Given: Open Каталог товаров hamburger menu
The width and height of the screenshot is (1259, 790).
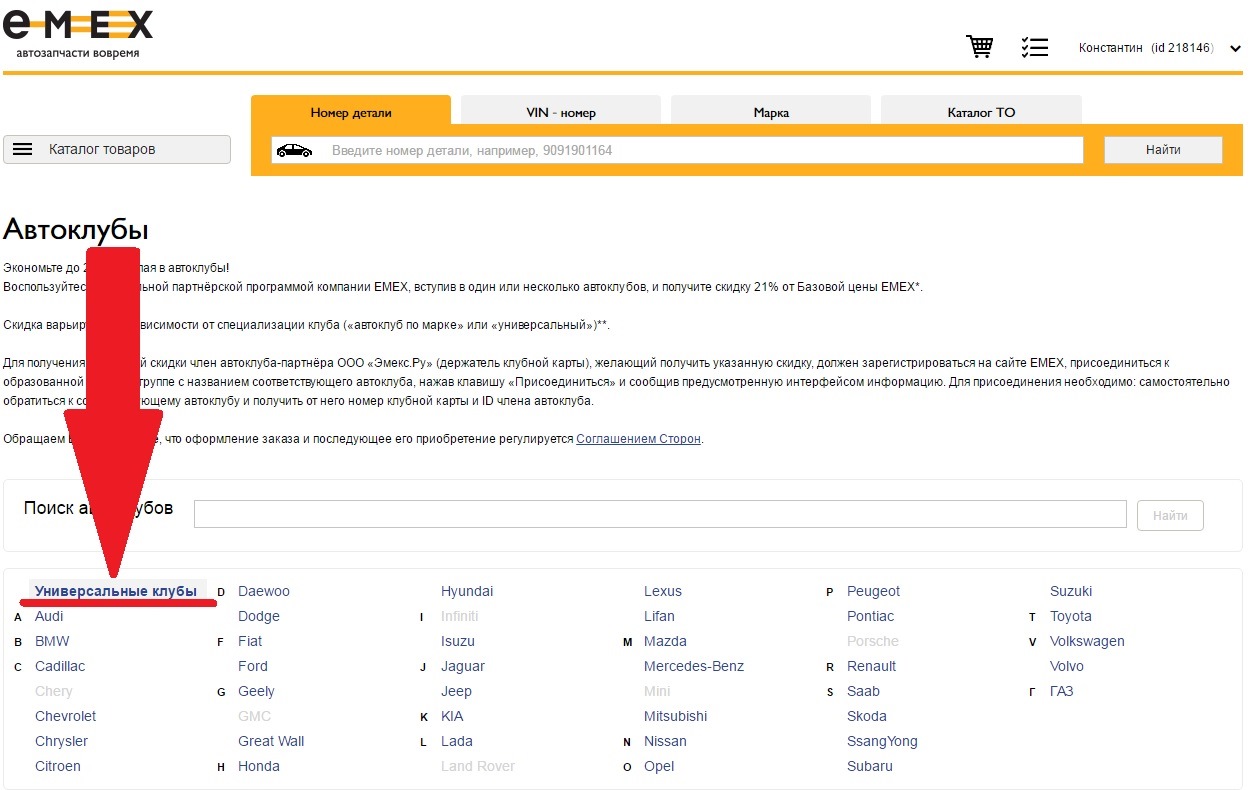Looking at the screenshot, I should tap(117, 149).
